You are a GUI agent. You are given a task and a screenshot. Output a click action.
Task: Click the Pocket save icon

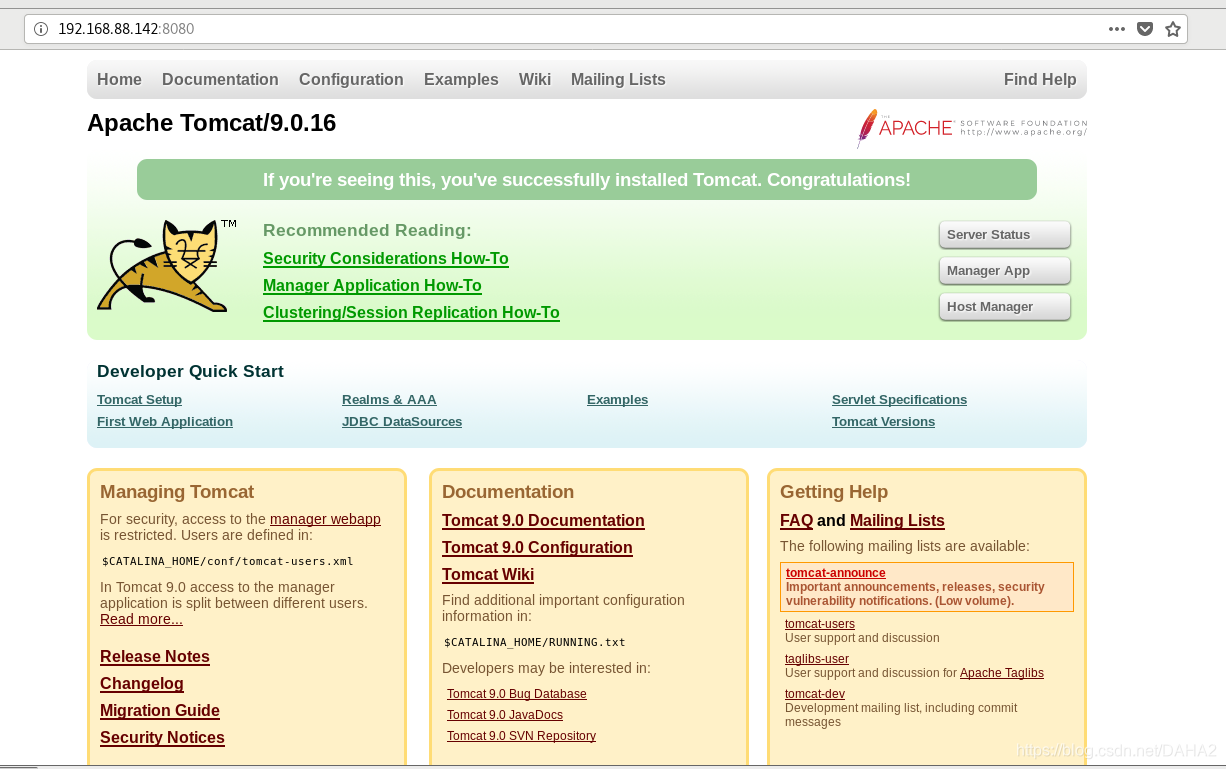tap(1145, 29)
